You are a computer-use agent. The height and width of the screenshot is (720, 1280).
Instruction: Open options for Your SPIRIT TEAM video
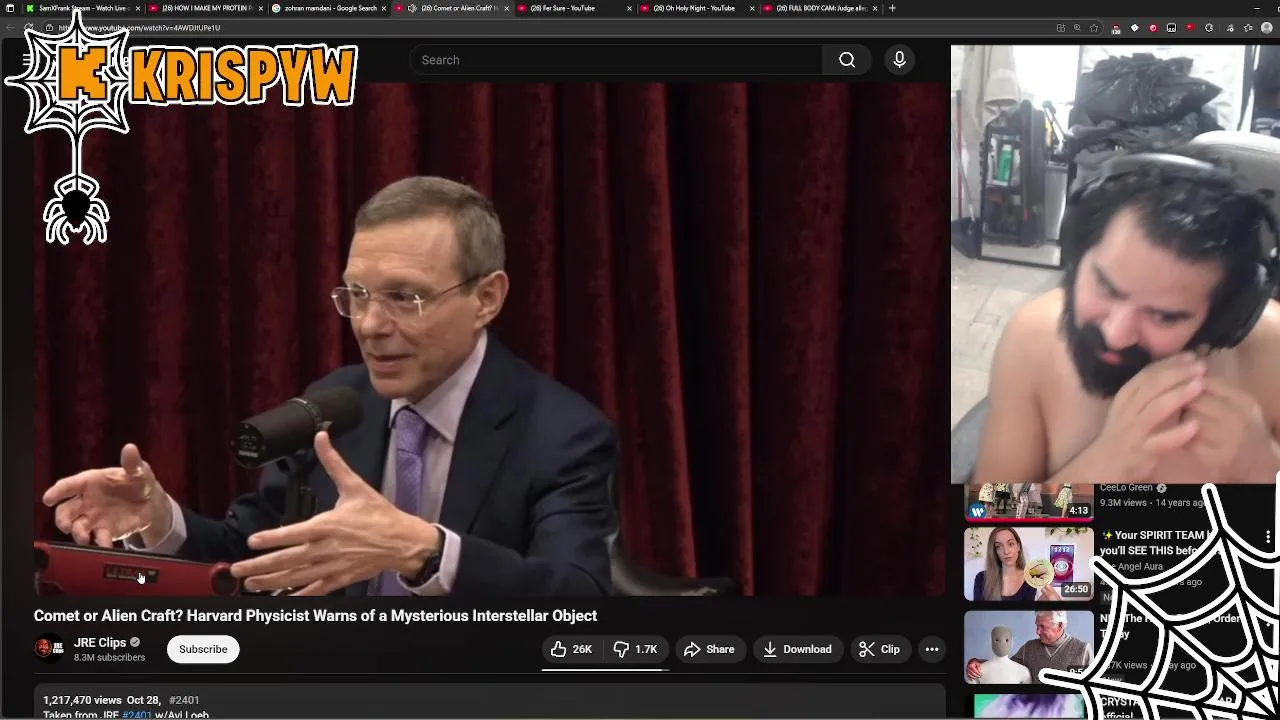point(1268,538)
